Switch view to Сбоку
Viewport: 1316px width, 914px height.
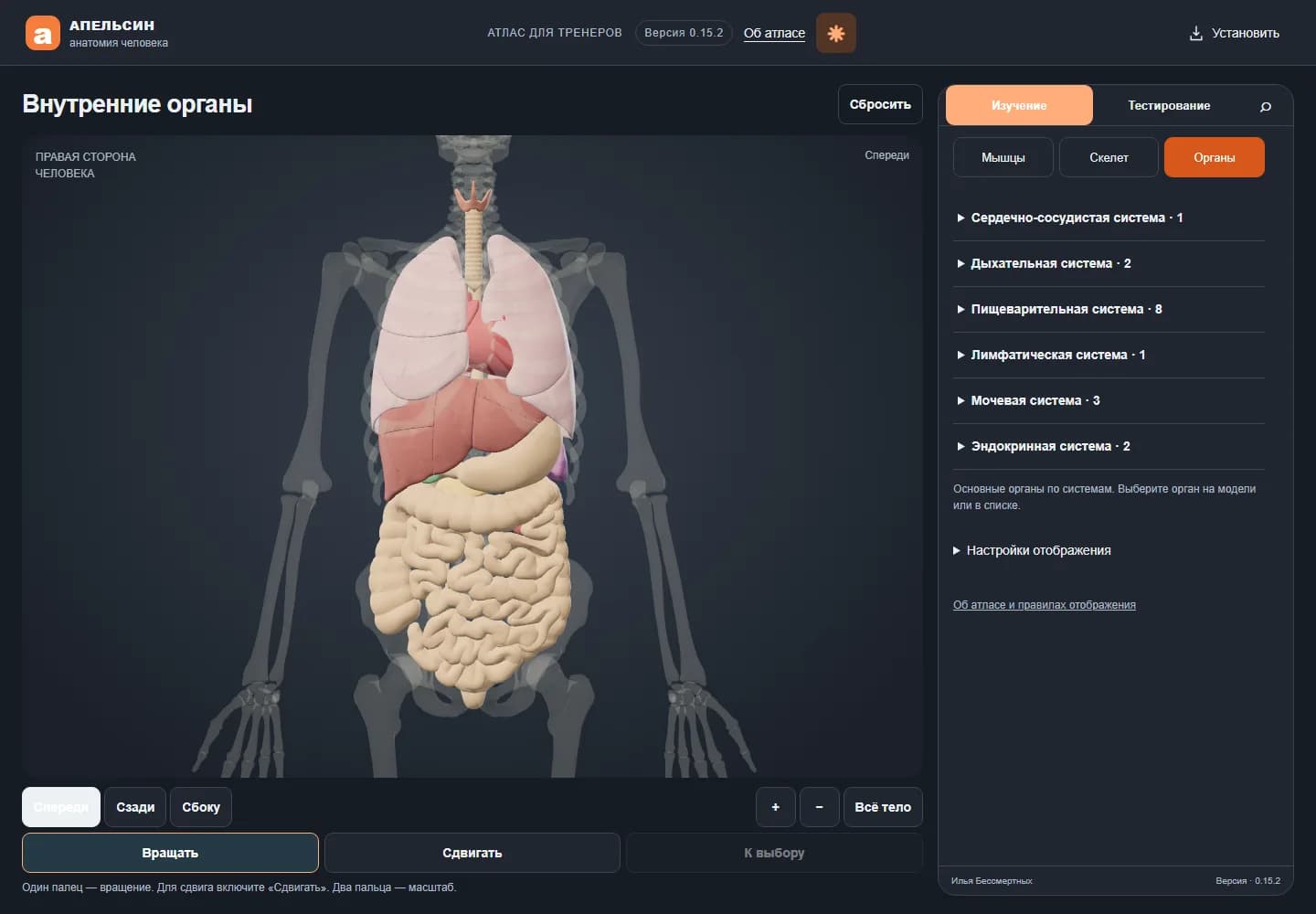pyautogui.click(x=201, y=807)
